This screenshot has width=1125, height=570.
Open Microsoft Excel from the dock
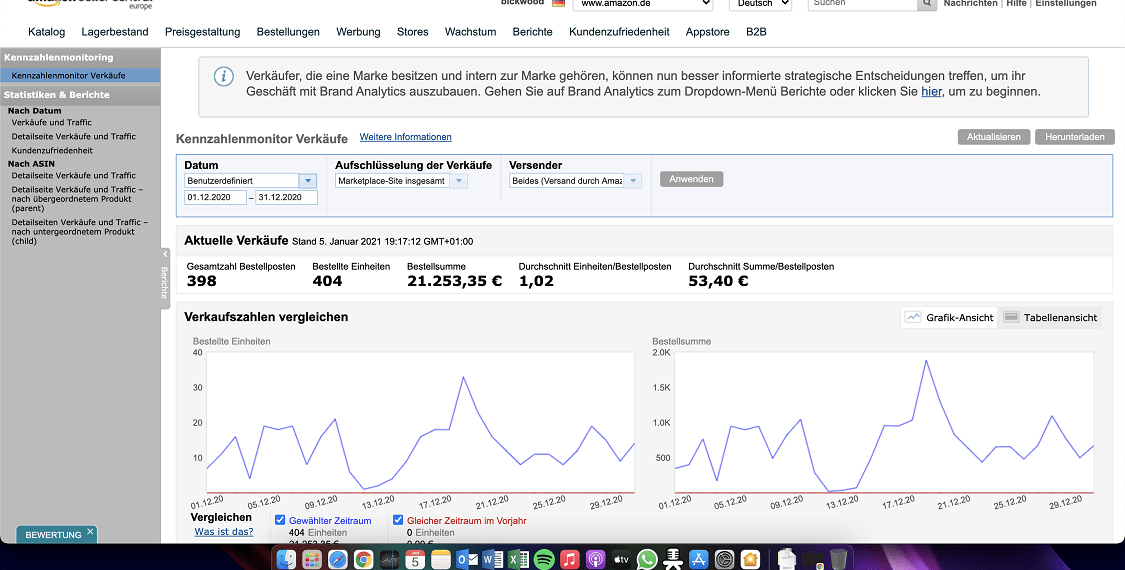519,559
